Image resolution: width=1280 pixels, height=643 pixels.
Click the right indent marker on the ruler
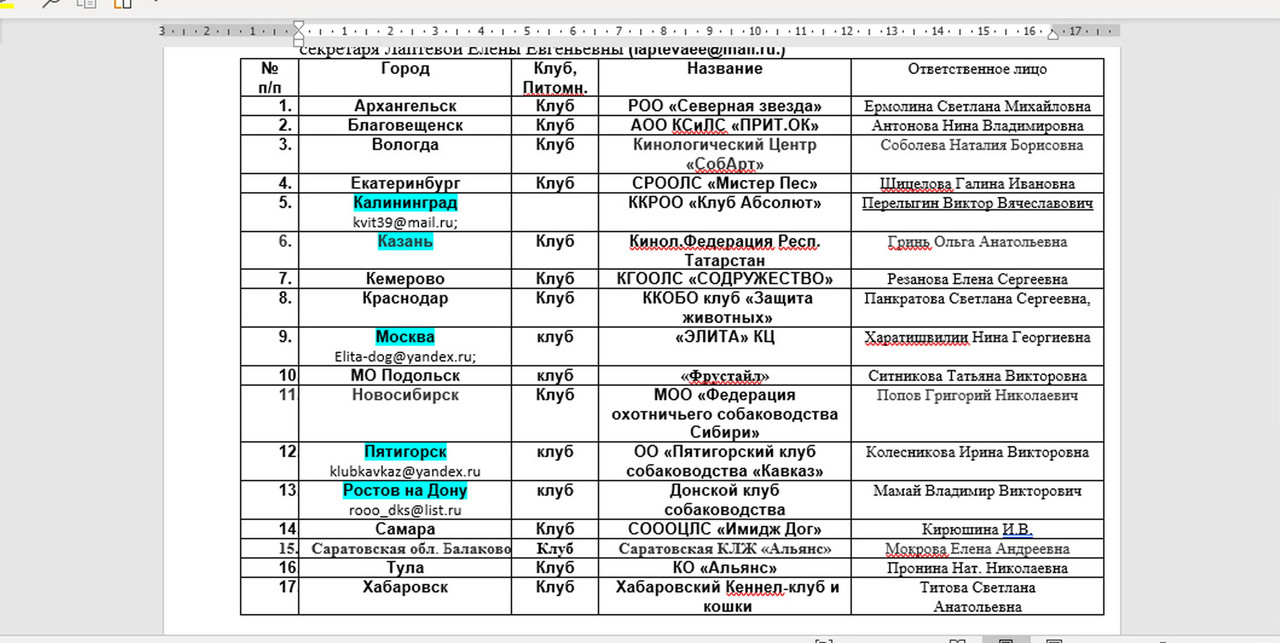coord(1051,33)
